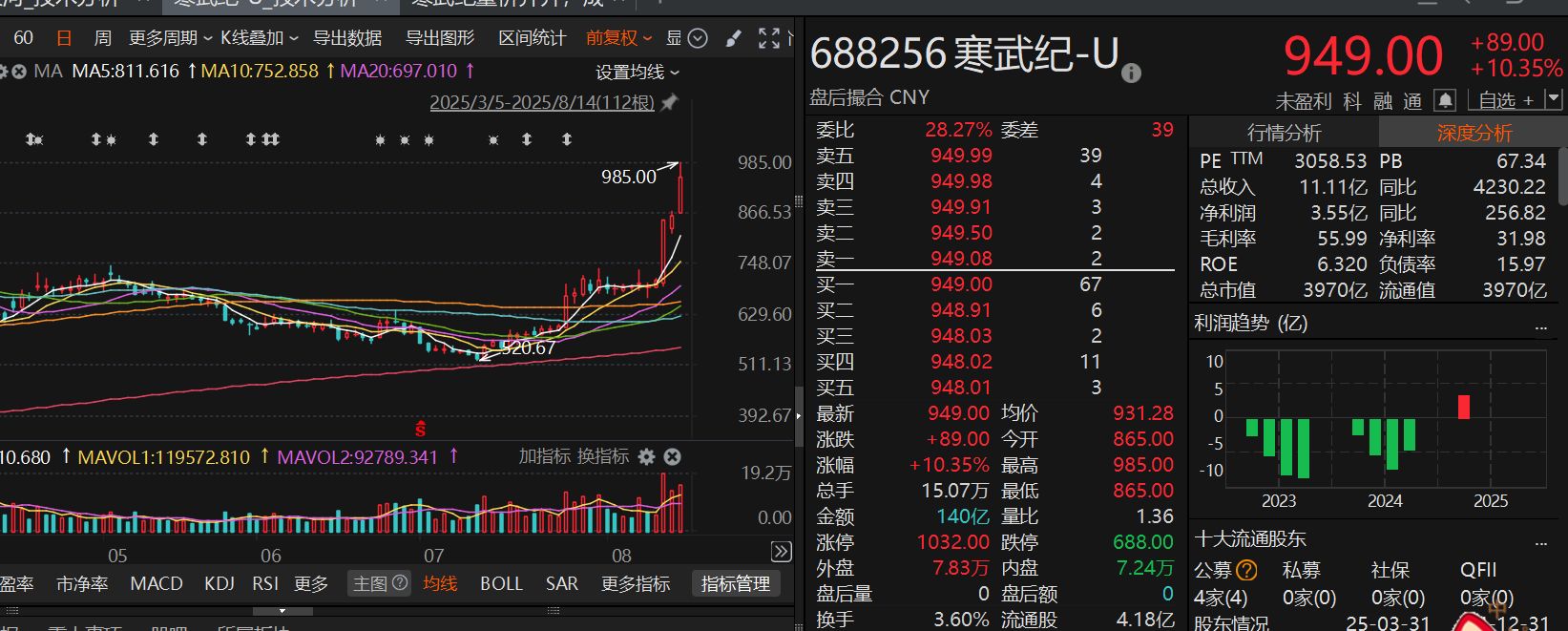This screenshot has height=631, width=1568.
Task: Close the volume indicator panel
Action: click(x=673, y=457)
